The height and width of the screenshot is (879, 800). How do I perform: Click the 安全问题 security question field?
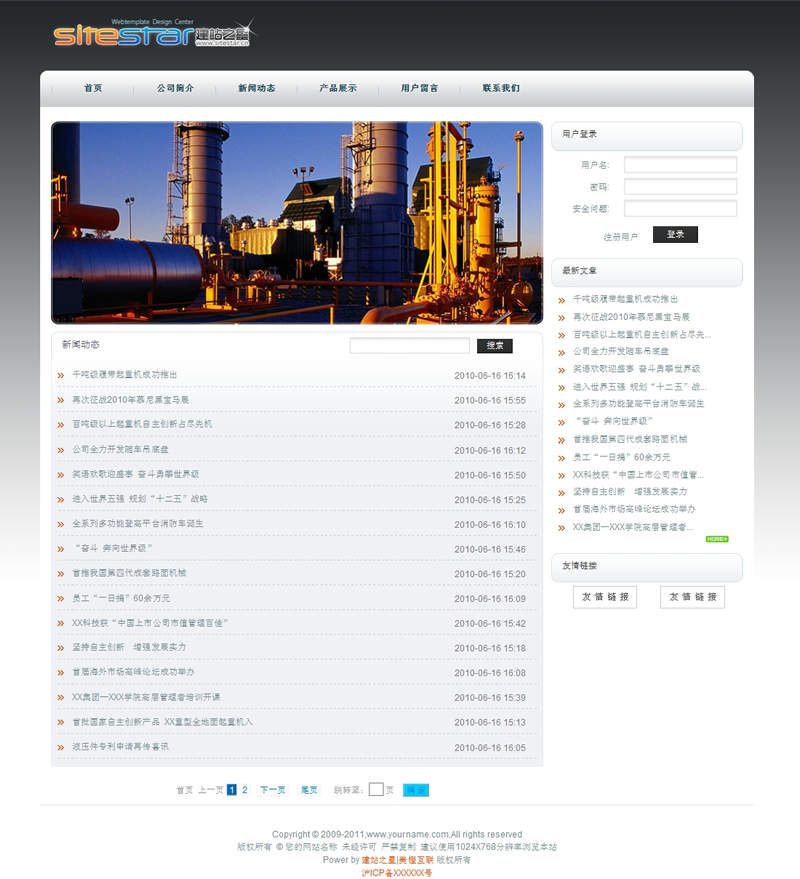[x=680, y=209]
